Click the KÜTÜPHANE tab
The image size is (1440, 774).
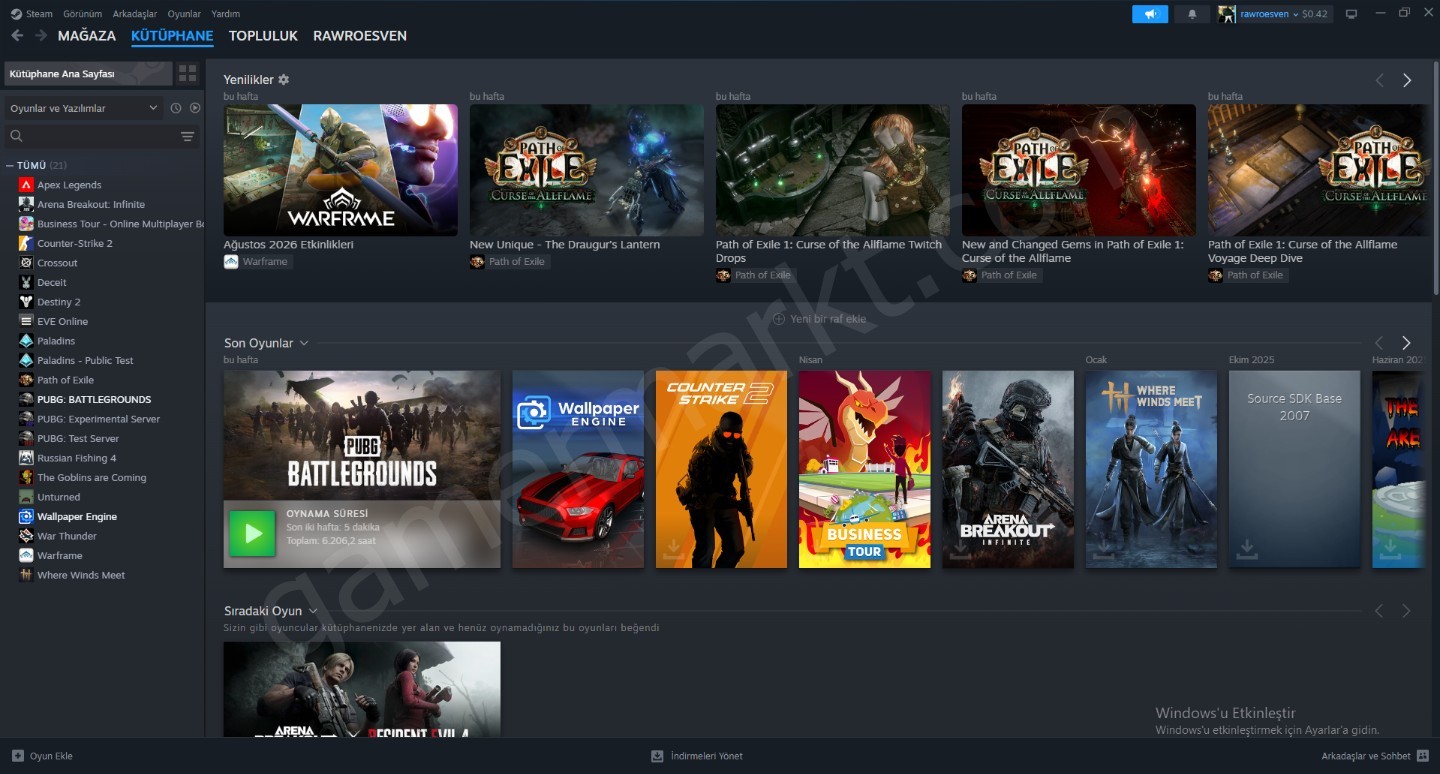click(172, 36)
